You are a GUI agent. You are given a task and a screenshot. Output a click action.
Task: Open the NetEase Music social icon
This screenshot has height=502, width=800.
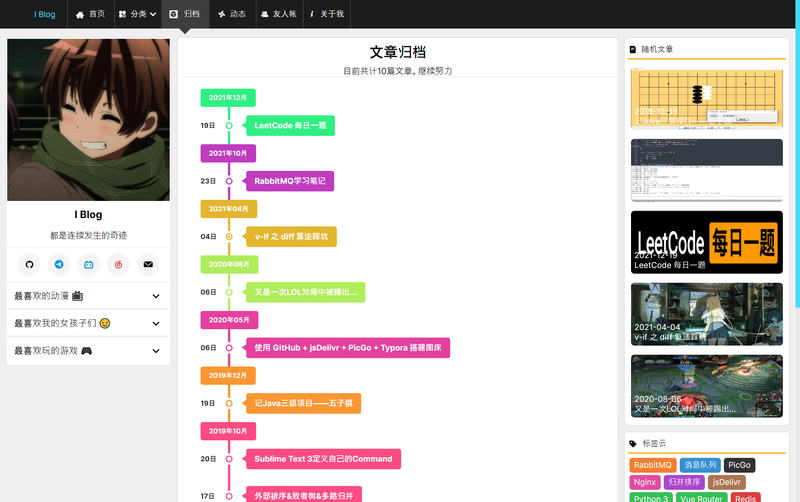pos(118,264)
